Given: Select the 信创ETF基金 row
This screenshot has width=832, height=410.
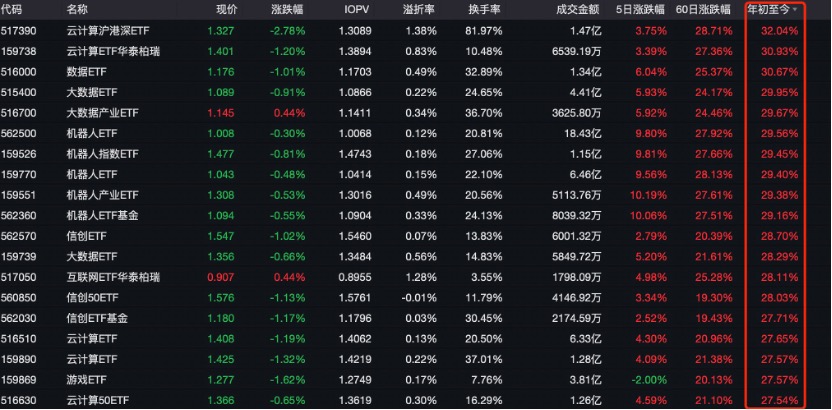Looking at the screenshot, I should tap(416, 318).
